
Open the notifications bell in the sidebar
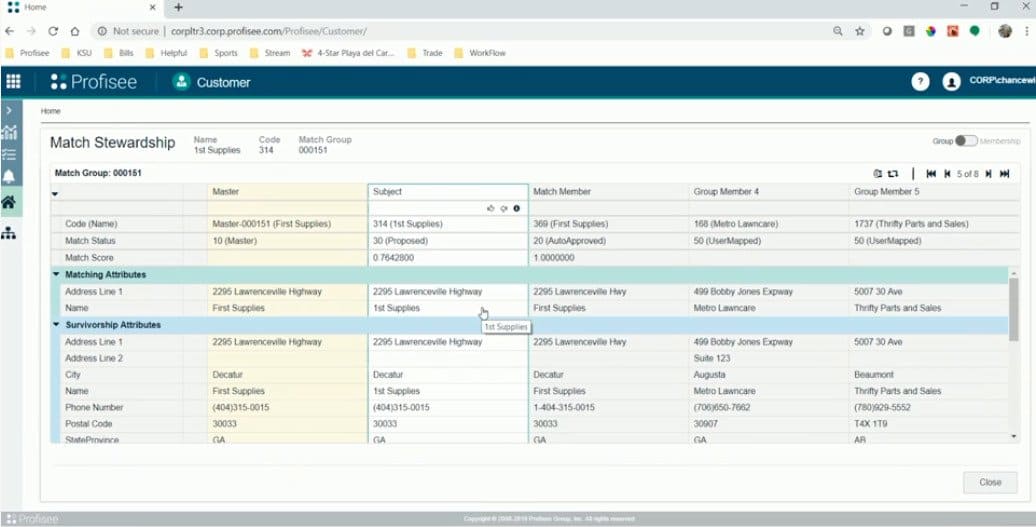coord(9,177)
